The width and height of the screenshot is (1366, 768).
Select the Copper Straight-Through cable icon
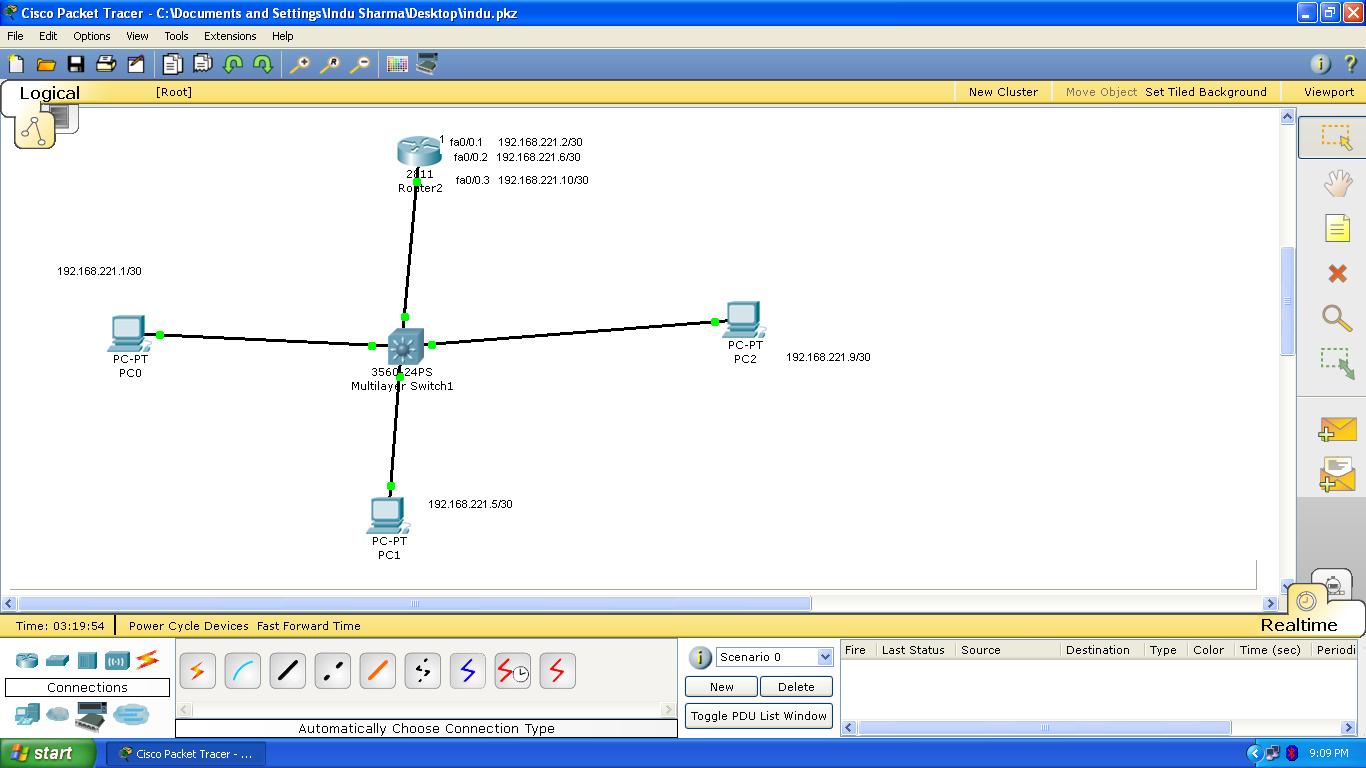(x=287, y=671)
